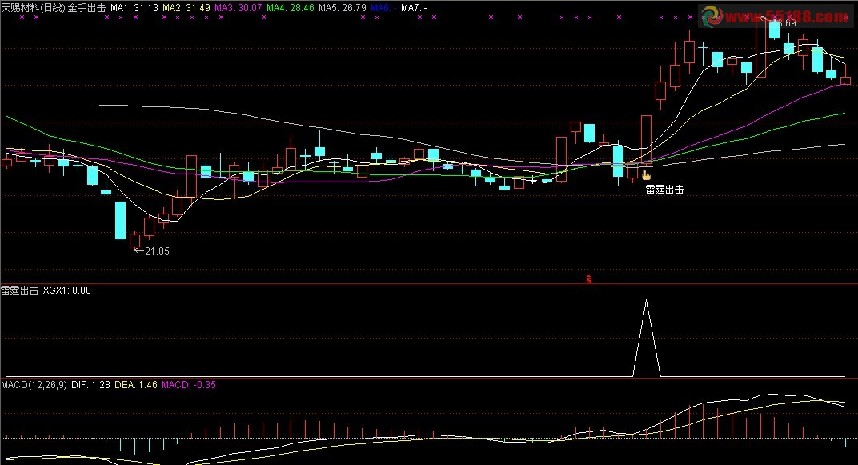858x465 pixels.
Task: Click the DIF value in MACD header
Action: pos(91,385)
